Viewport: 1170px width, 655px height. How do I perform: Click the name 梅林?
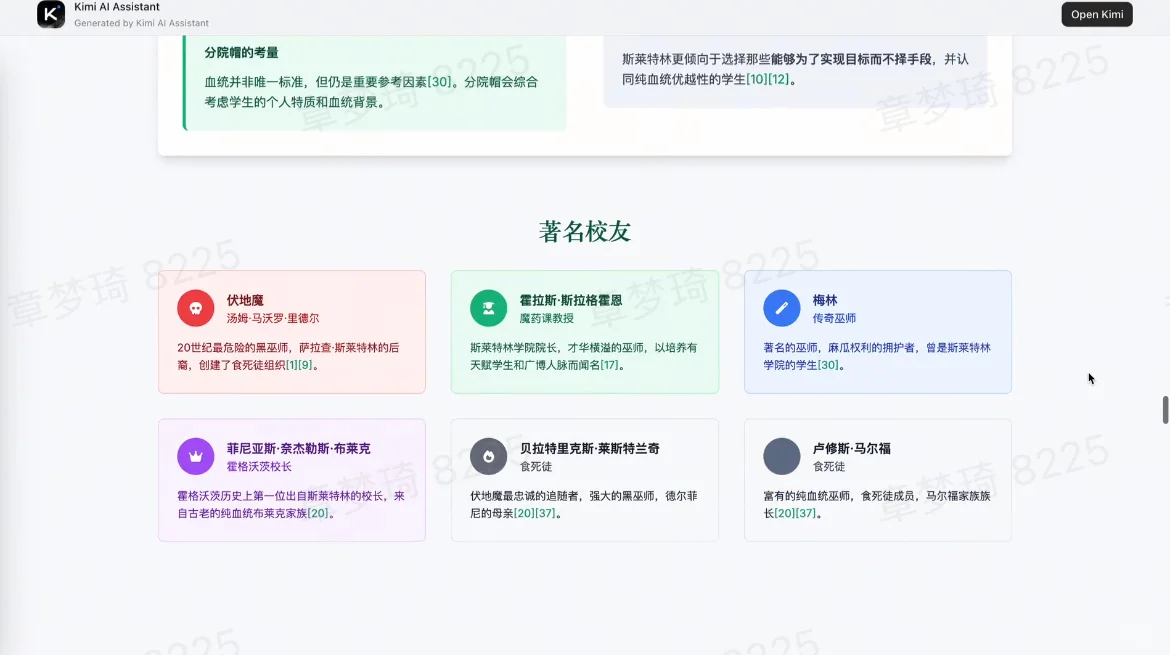click(825, 301)
